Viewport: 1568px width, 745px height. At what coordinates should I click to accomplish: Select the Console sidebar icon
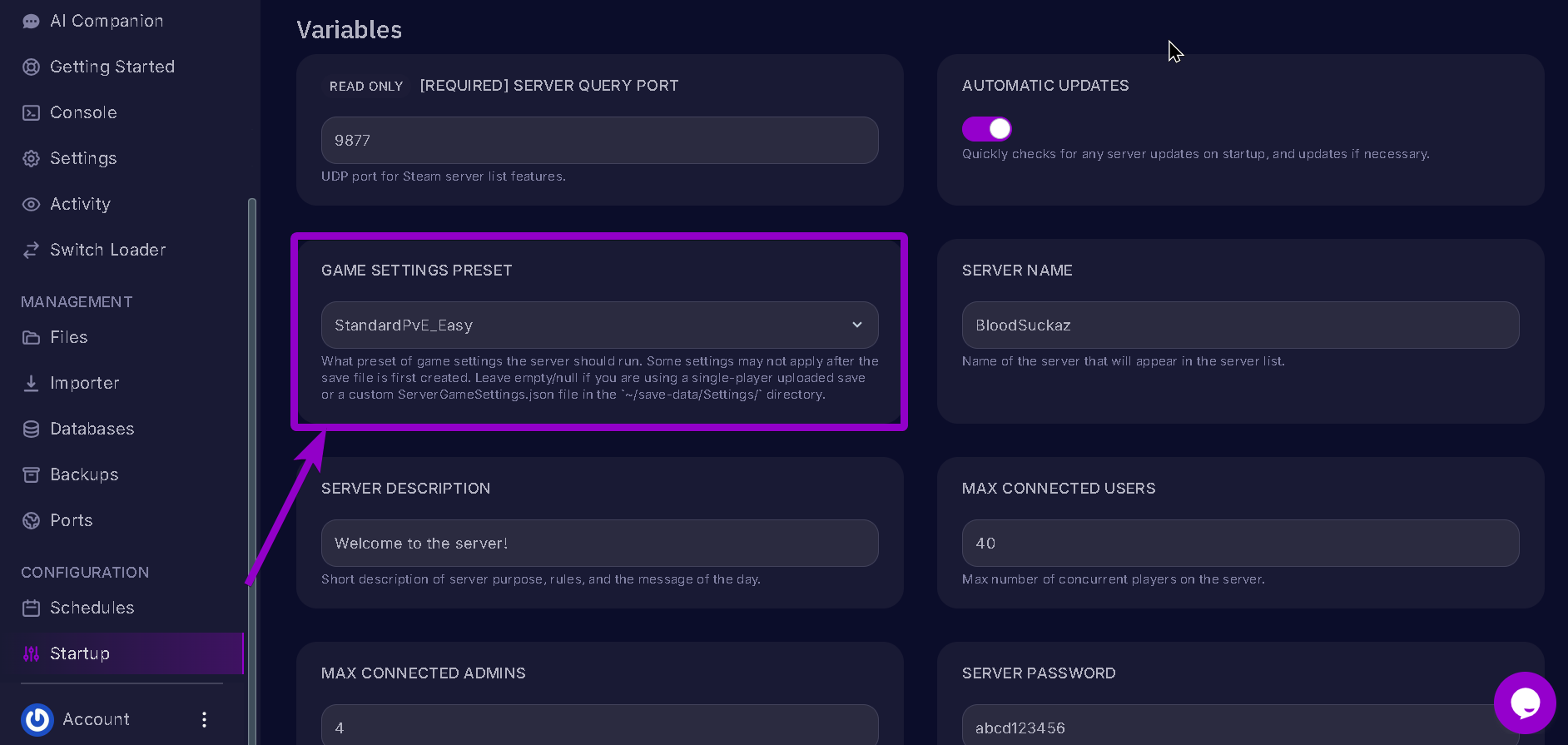tap(31, 112)
